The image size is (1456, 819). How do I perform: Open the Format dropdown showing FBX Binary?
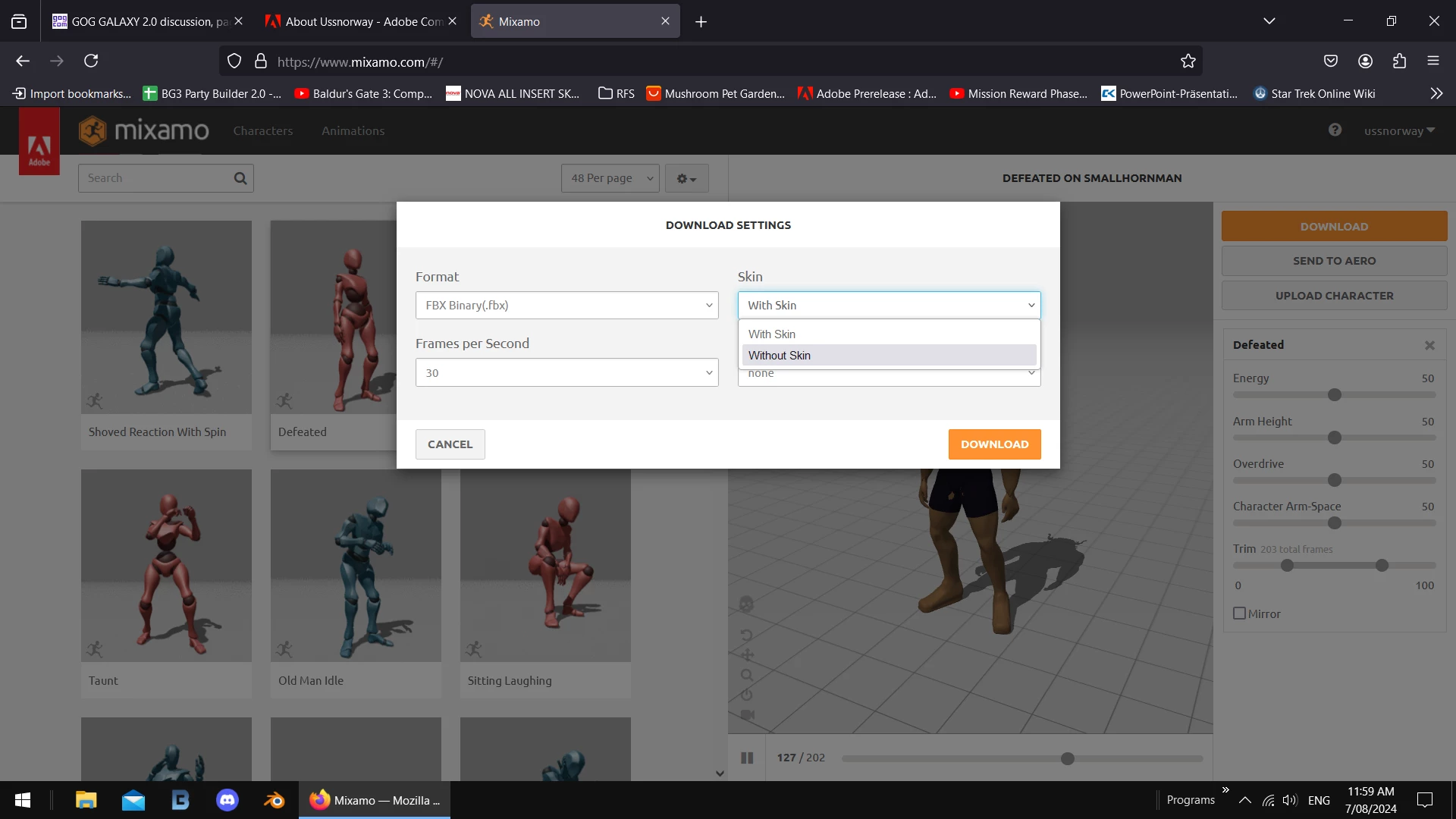click(x=566, y=305)
